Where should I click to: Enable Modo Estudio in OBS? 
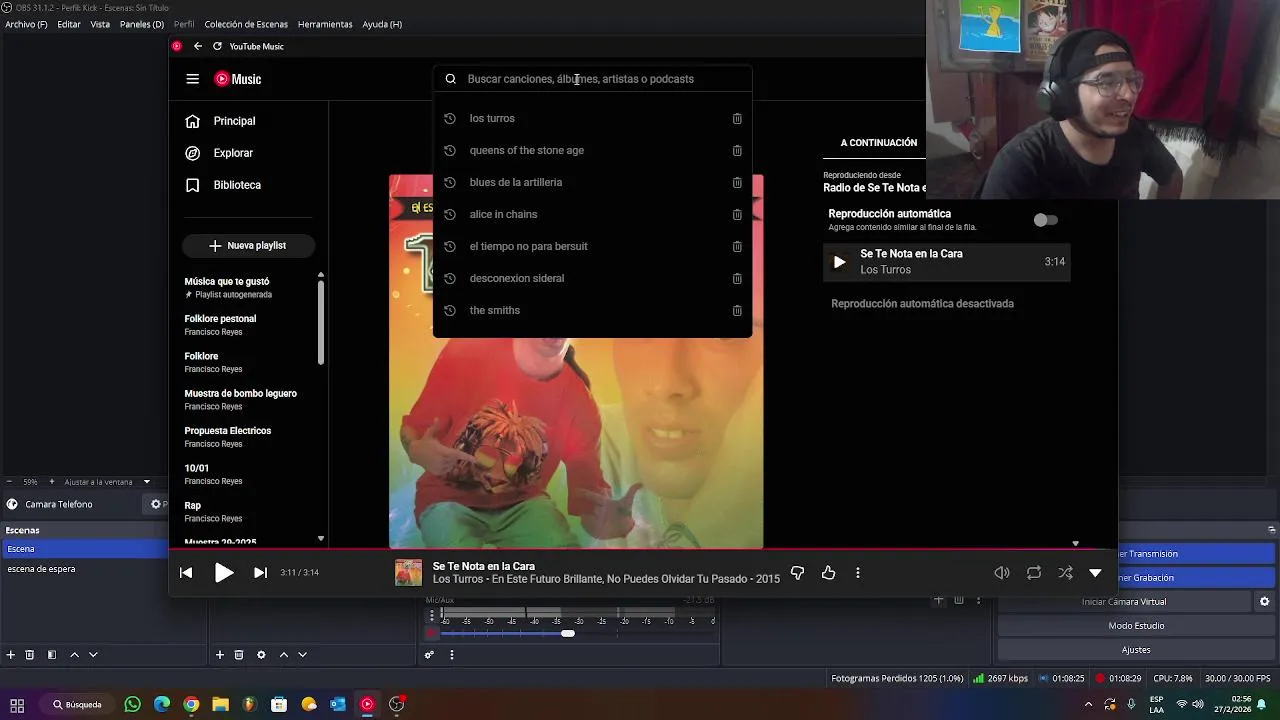pyautogui.click(x=1136, y=625)
